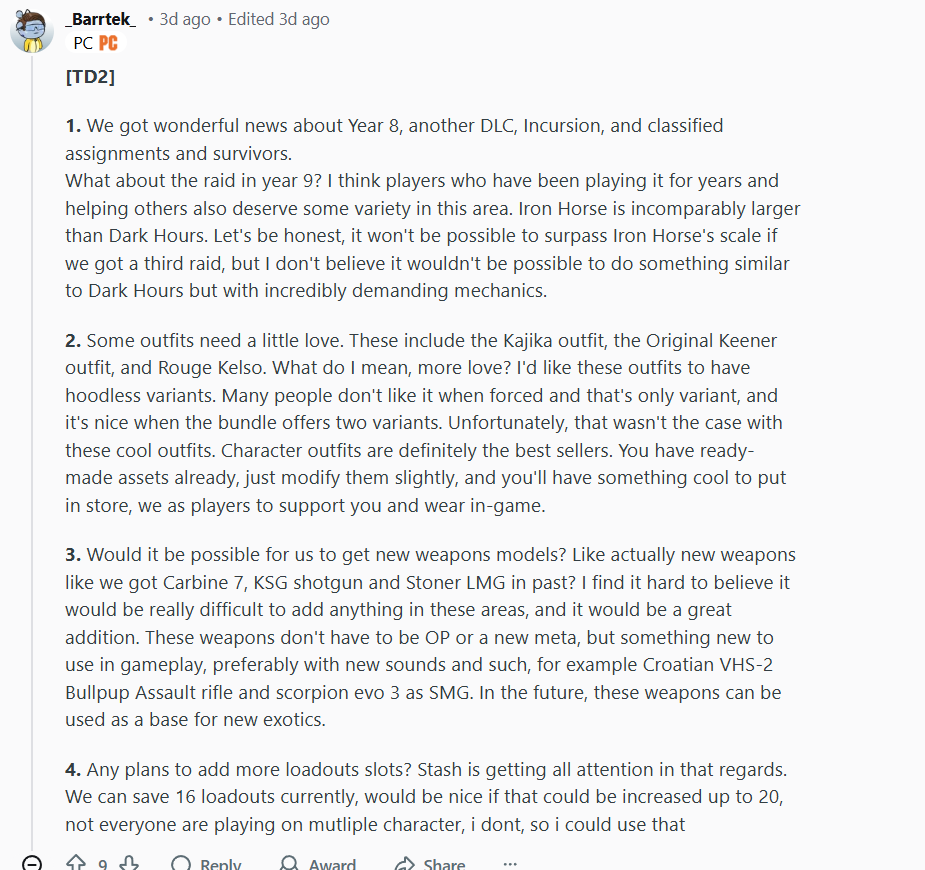Image resolution: width=925 pixels, height=870 pixels.
Task: Collapse the comment with the minus circle
Action: (32, 864)
